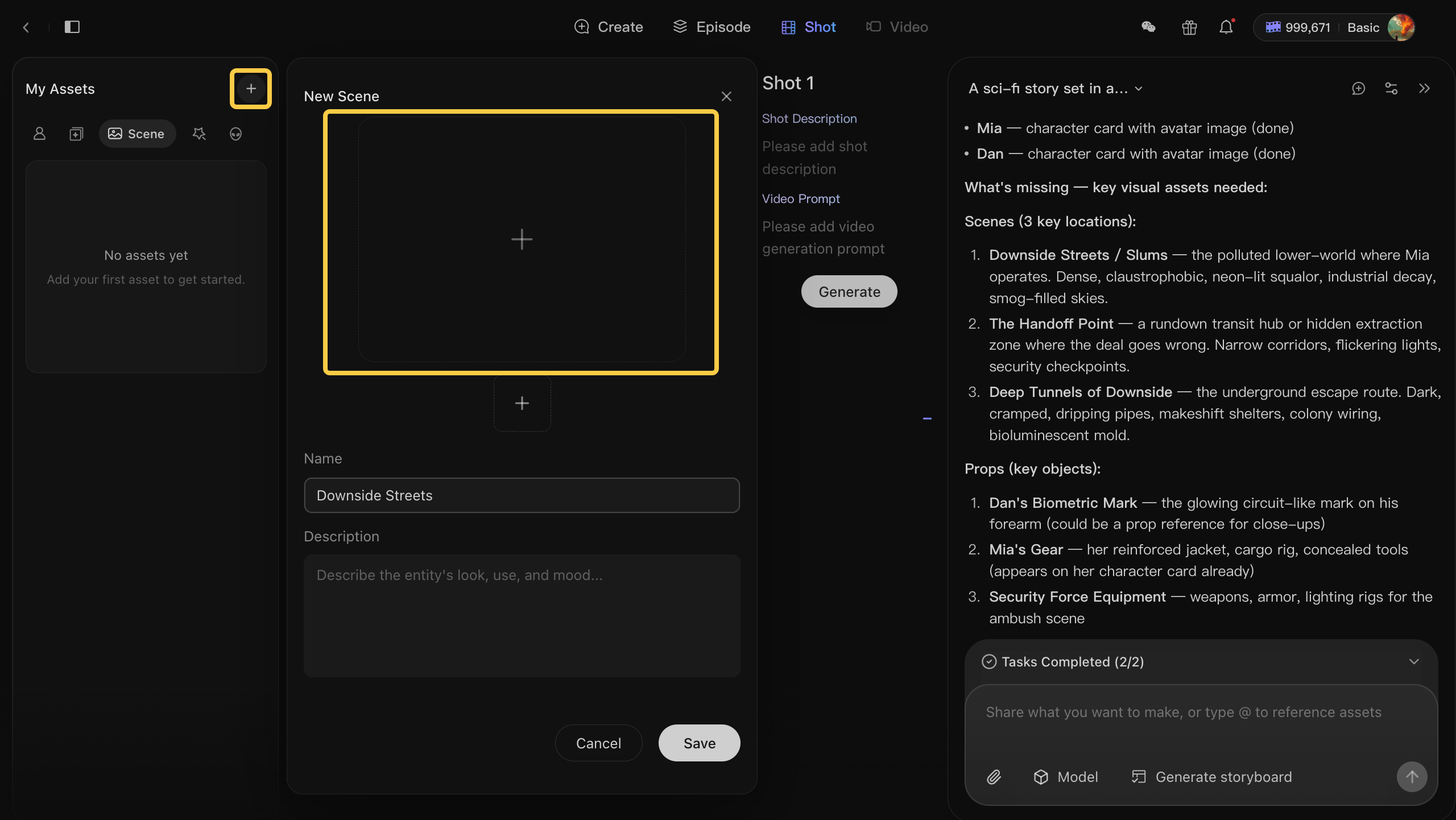Open the Create tab
Viewport: 1456px width, 820px height.
tap(609, 27)
